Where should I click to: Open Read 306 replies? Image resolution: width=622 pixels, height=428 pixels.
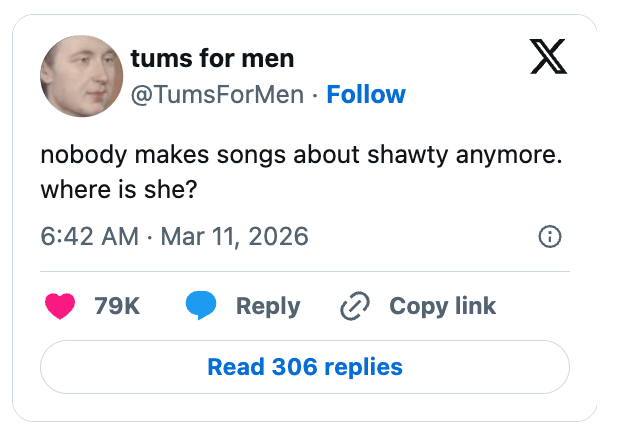click(304, 367)
